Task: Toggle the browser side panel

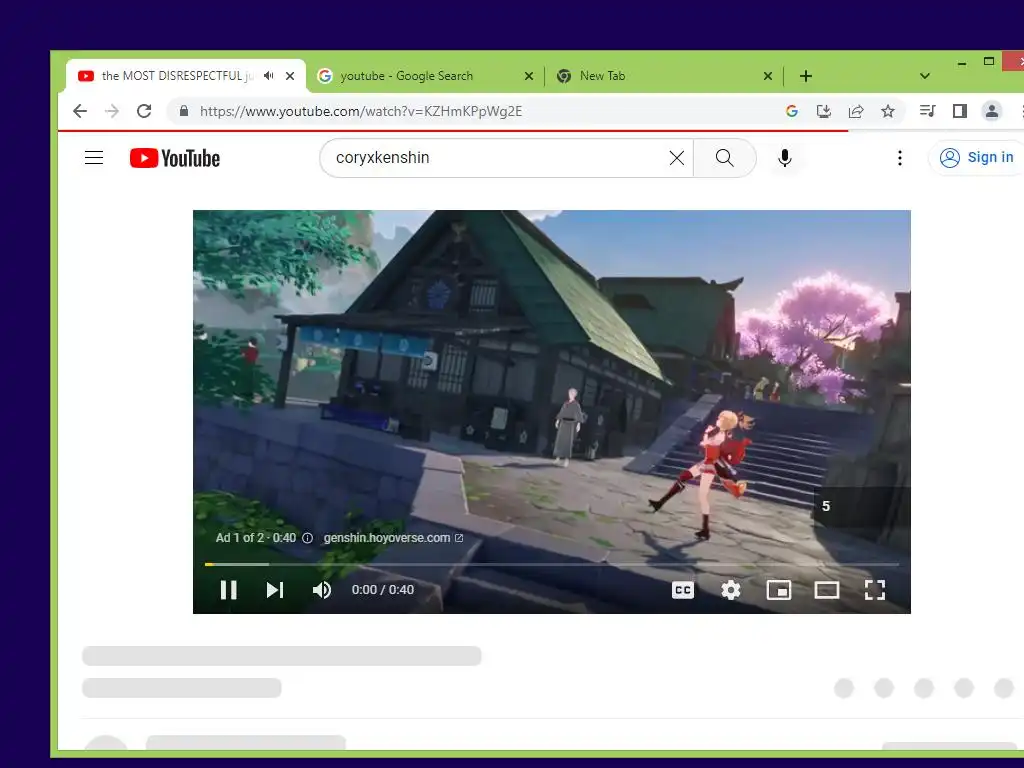Action: [959, 111]
